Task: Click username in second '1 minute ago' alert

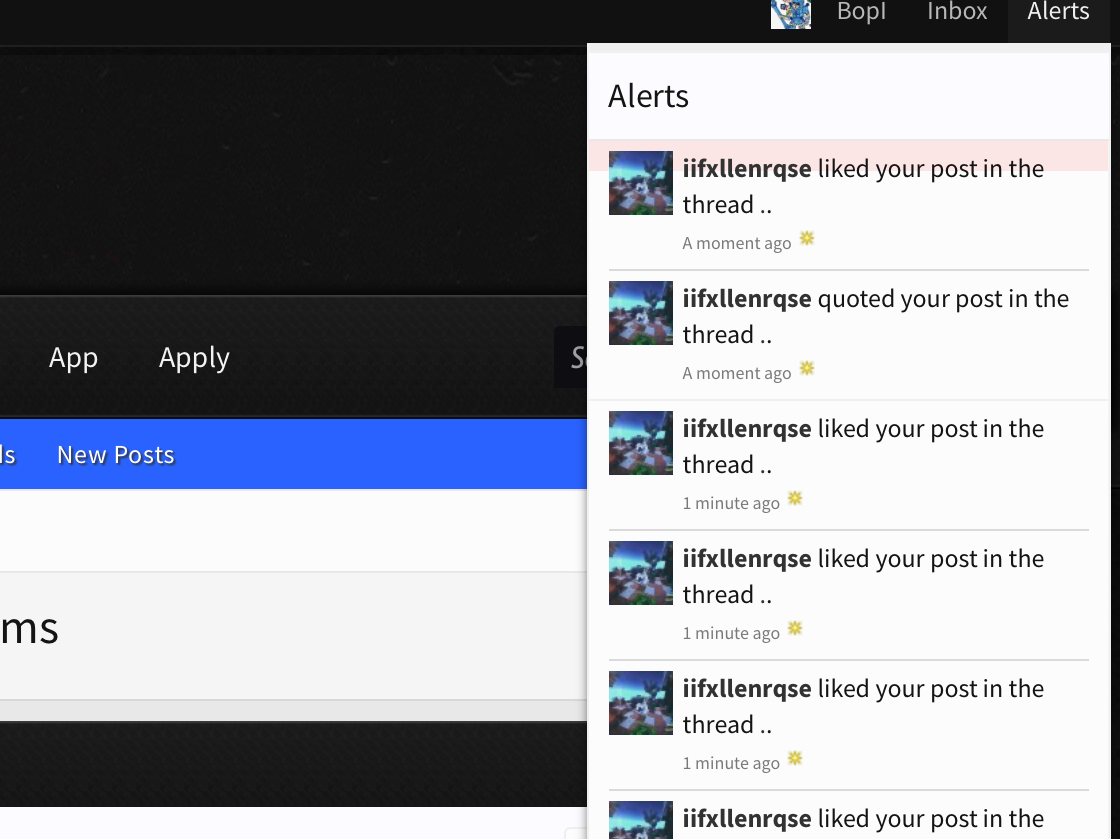Action: 746,558
